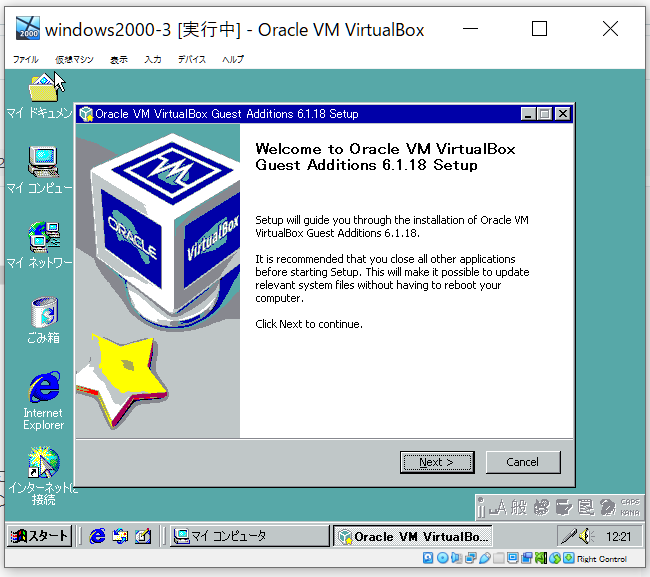Click the IME pen icon in system tray
650x577 pixels.
click(x=568, y=536)
